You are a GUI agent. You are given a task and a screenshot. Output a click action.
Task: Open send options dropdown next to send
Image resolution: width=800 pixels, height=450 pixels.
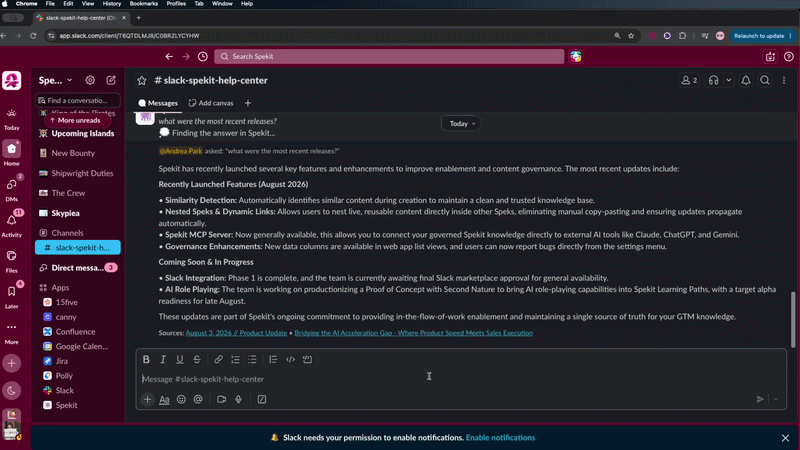776,399
